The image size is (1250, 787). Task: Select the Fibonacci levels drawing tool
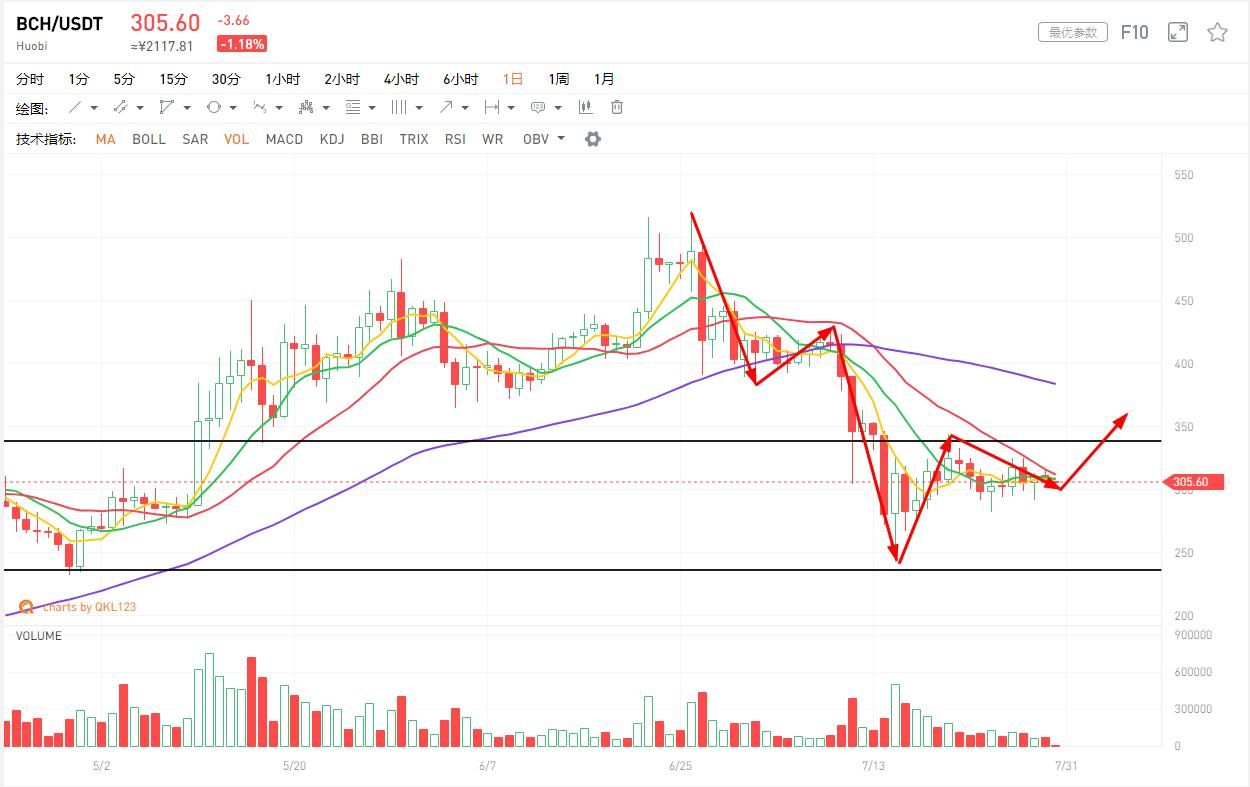[x=352, y=107]
